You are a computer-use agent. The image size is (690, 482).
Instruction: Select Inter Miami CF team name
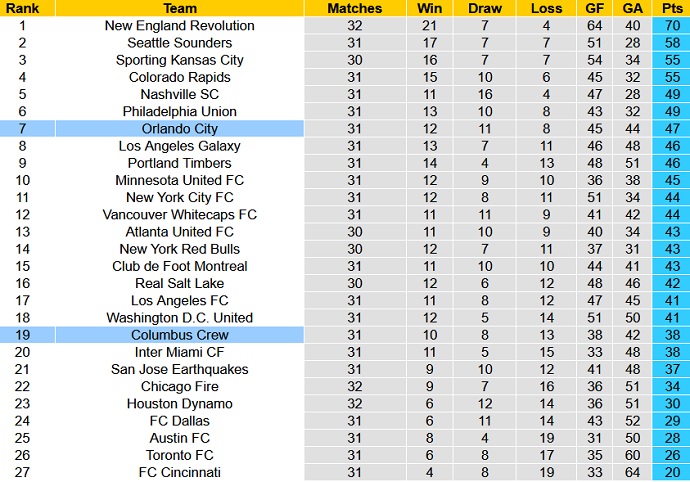179,352
